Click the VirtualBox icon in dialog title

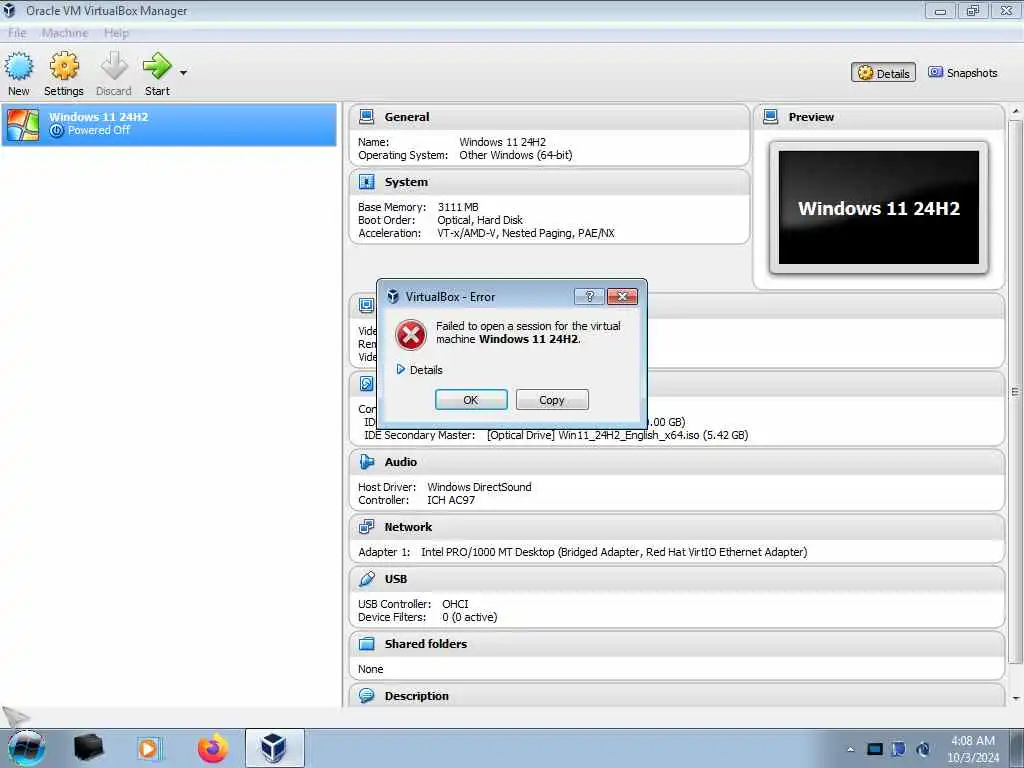click(x=392, y=296)
